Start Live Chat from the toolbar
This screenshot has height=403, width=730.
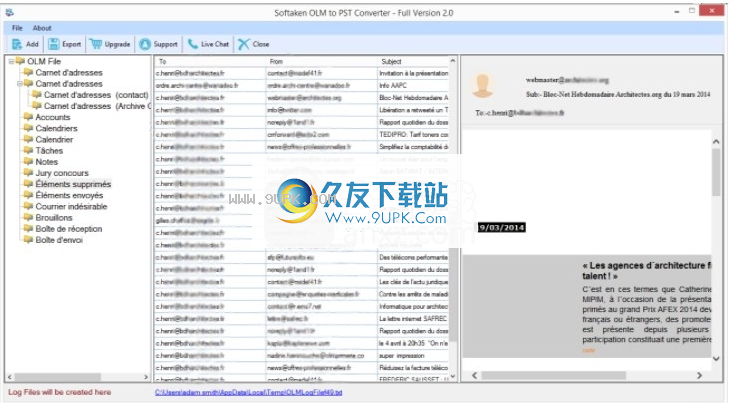(x=208, y=44)
